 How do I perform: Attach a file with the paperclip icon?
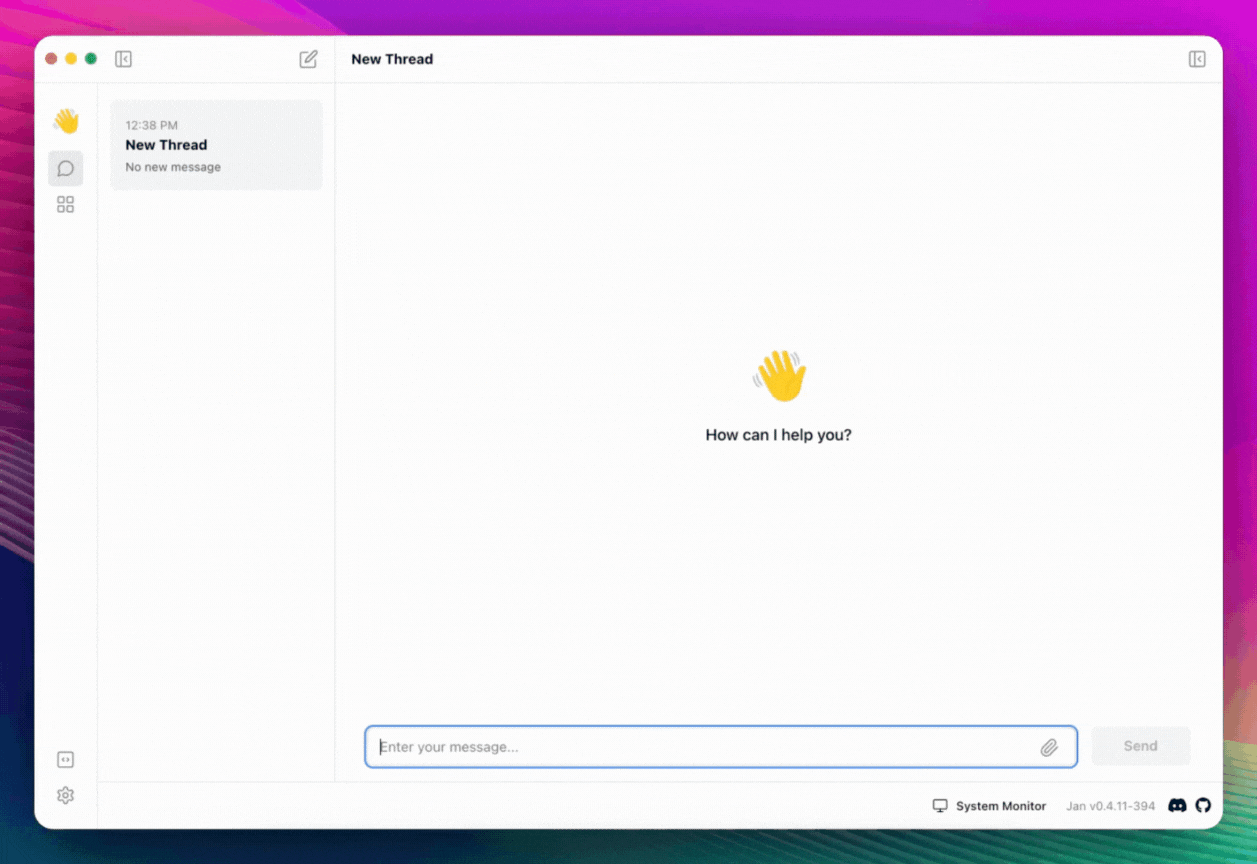pyautogui.click(x=1049, y=747)
